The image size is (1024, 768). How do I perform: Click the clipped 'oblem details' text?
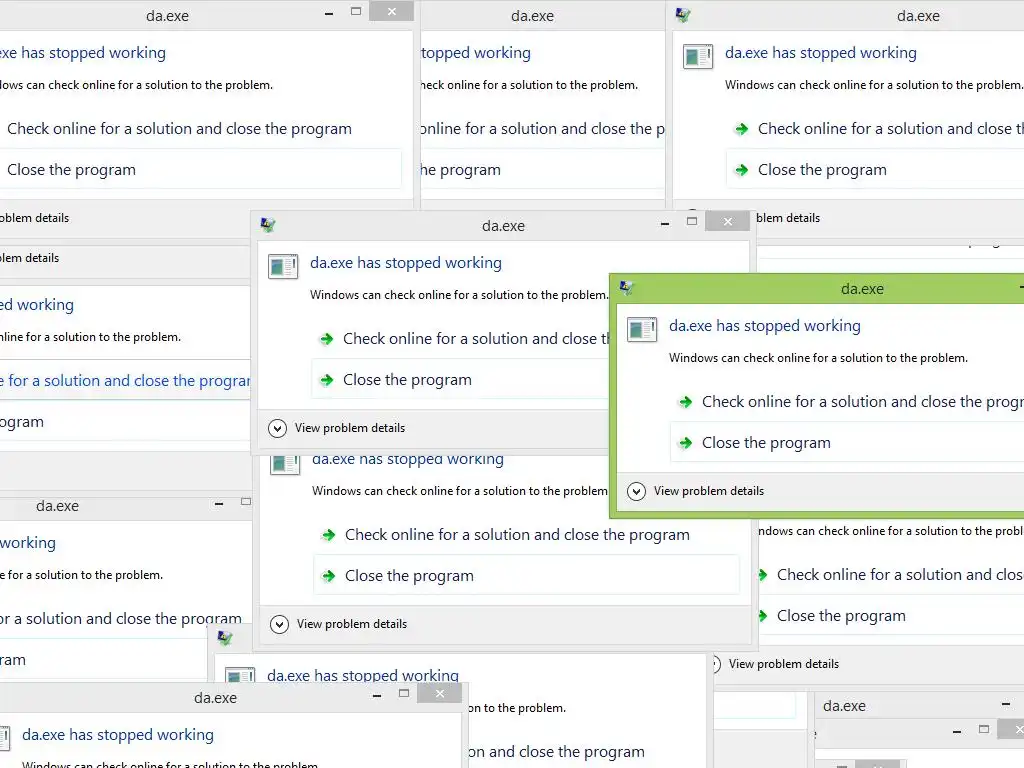35,218
